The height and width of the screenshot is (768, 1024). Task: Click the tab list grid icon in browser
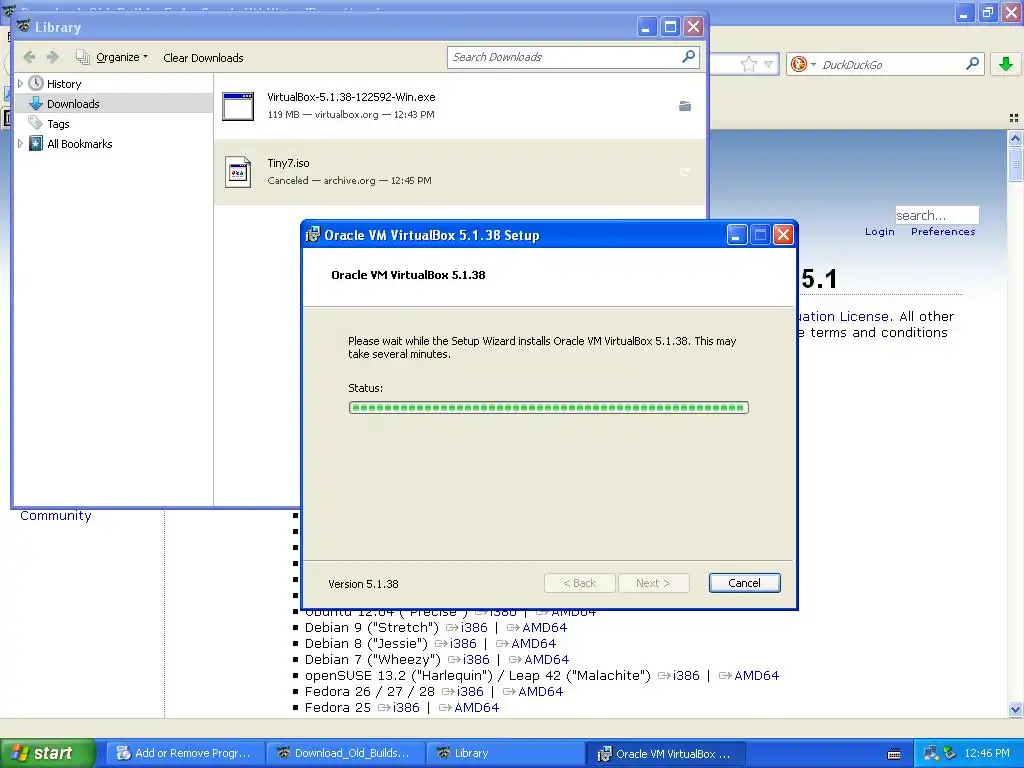pos(1014,118)
